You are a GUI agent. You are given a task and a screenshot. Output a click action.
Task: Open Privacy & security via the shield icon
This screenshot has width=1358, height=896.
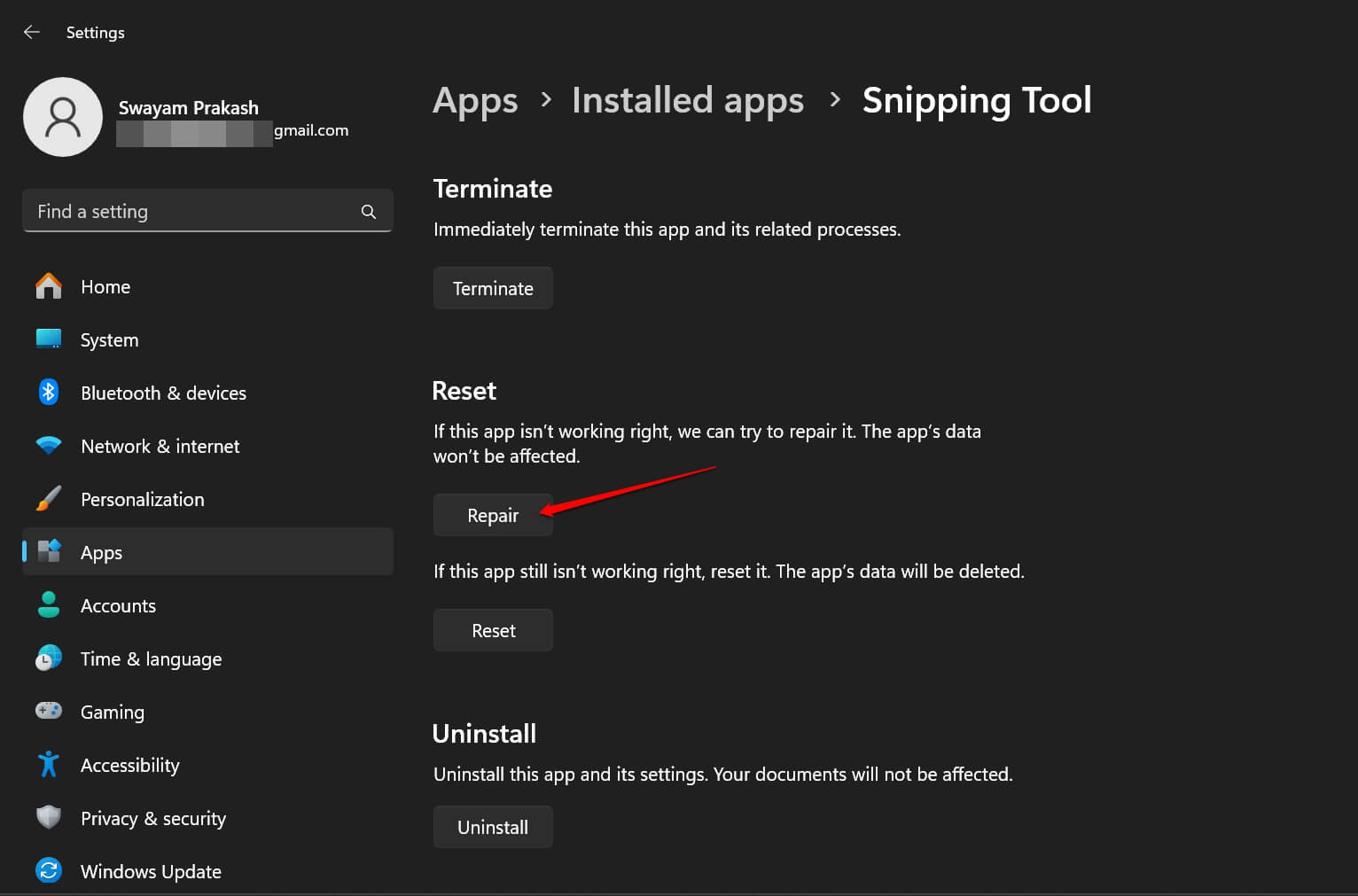(x=48, y=817)
